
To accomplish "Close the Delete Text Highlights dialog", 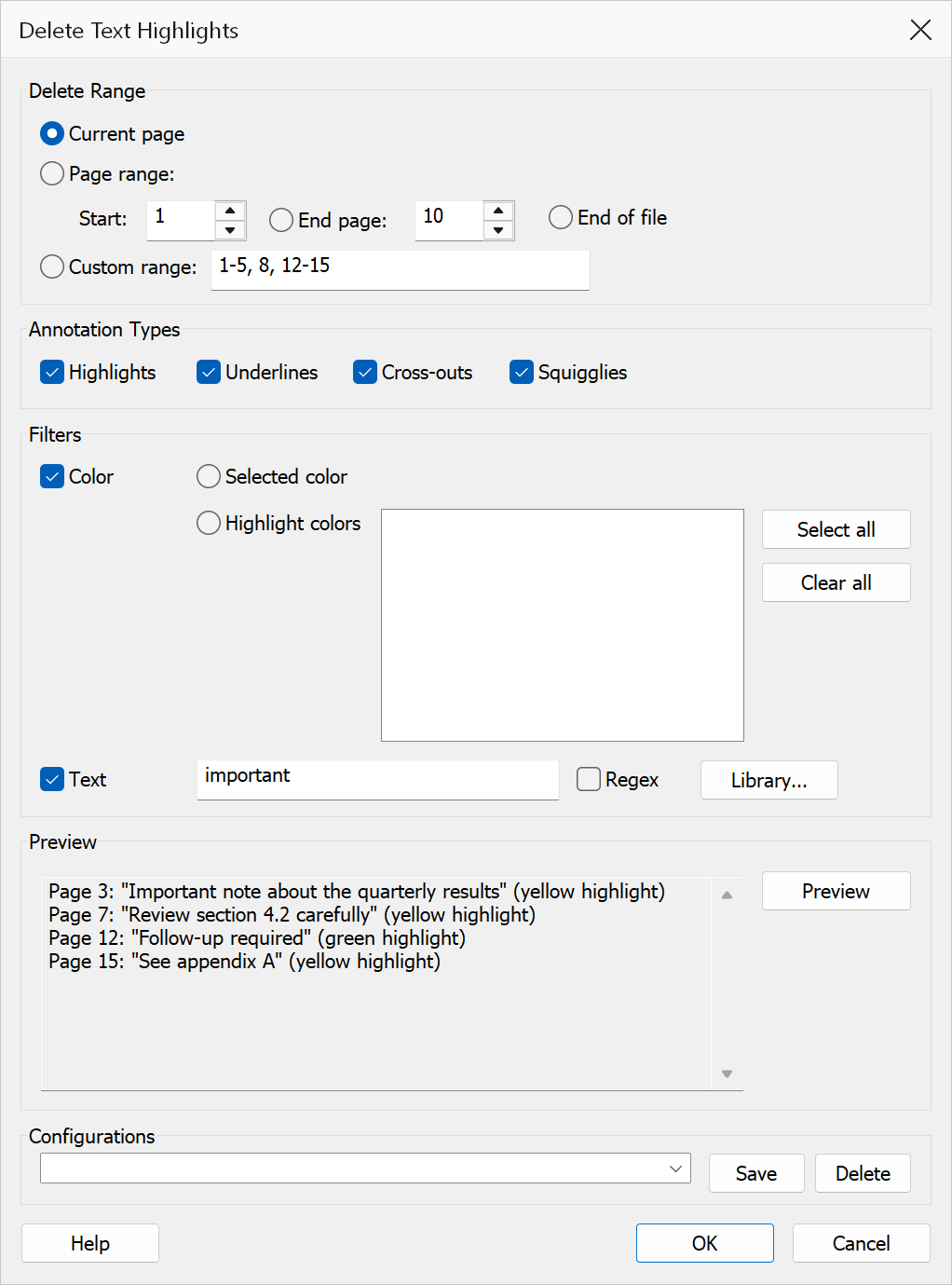I will [920, 30].
